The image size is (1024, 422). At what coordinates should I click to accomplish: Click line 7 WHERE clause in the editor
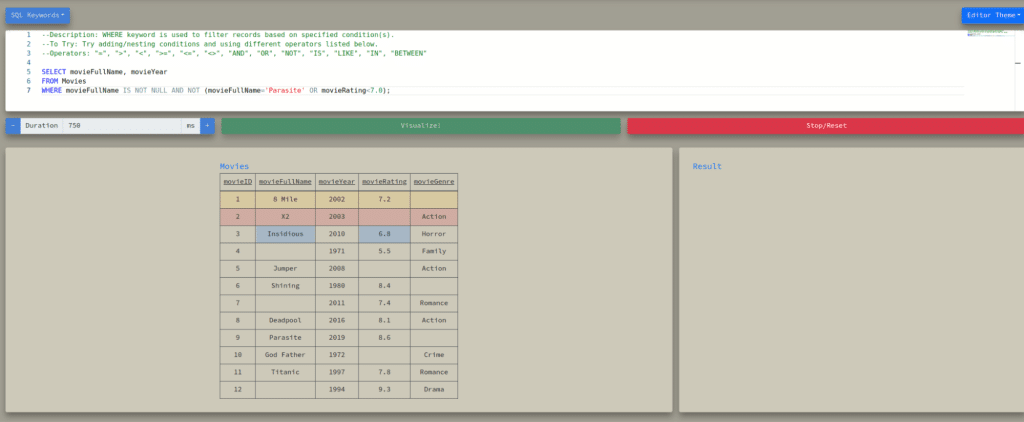pos(216,90)
